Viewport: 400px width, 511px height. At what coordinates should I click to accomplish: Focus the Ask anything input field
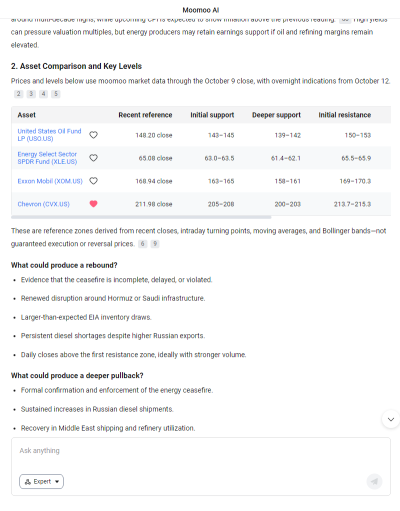click(x=201, y=455)
